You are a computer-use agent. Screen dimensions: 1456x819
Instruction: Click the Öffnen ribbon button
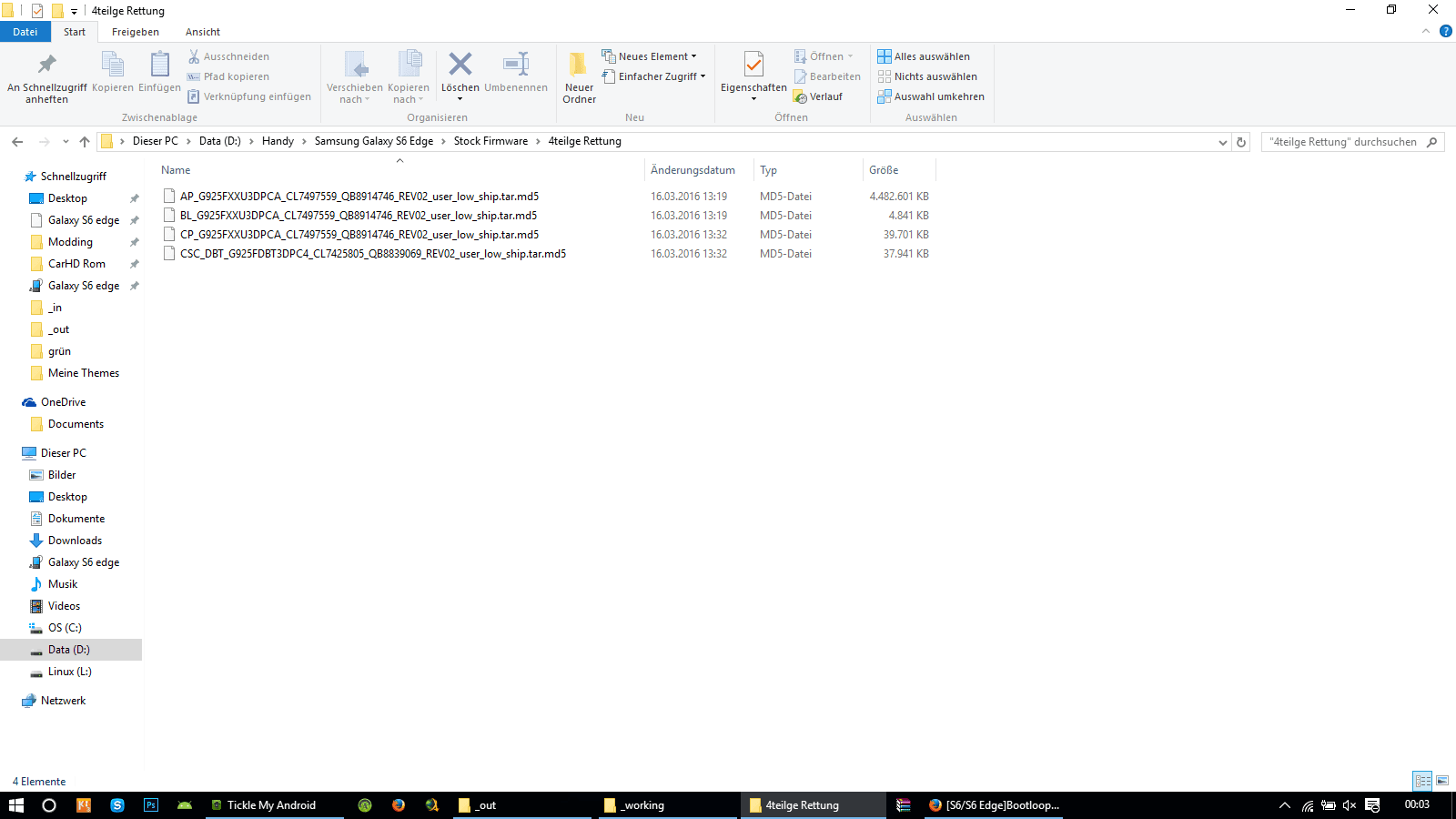824,56
